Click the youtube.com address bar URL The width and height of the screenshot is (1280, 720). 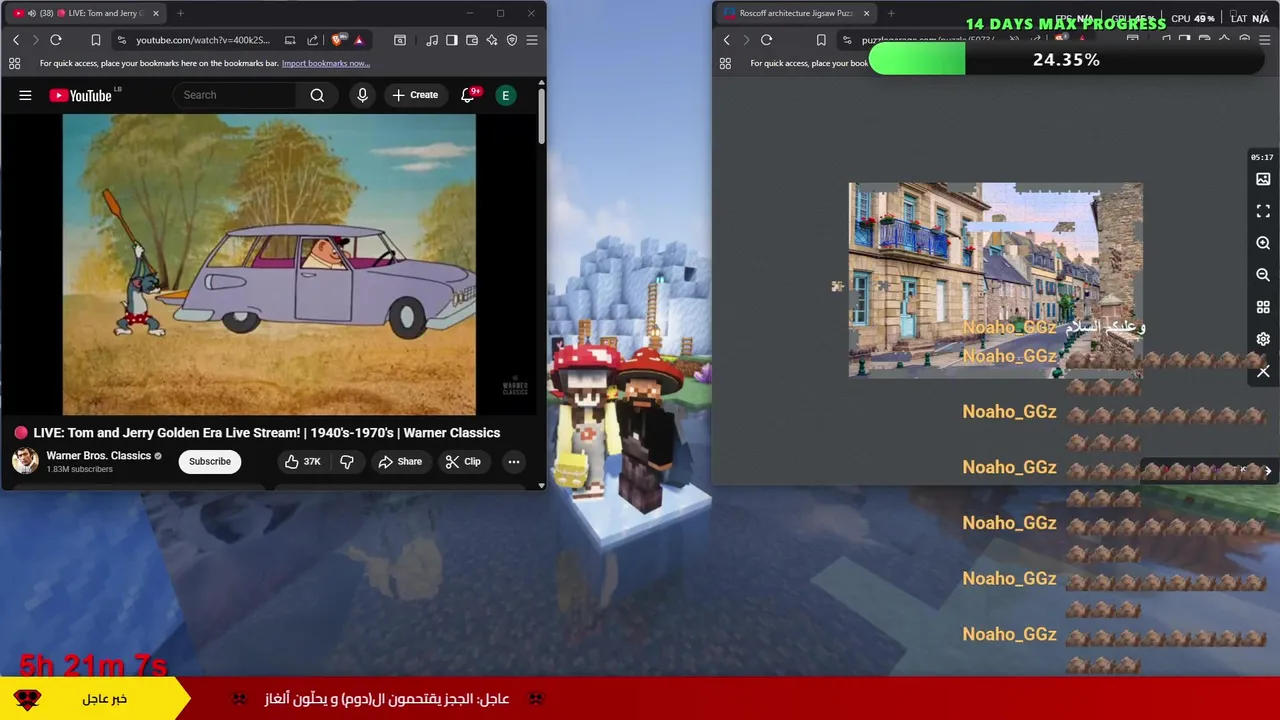pyautogui.click(x=203, y=40)
